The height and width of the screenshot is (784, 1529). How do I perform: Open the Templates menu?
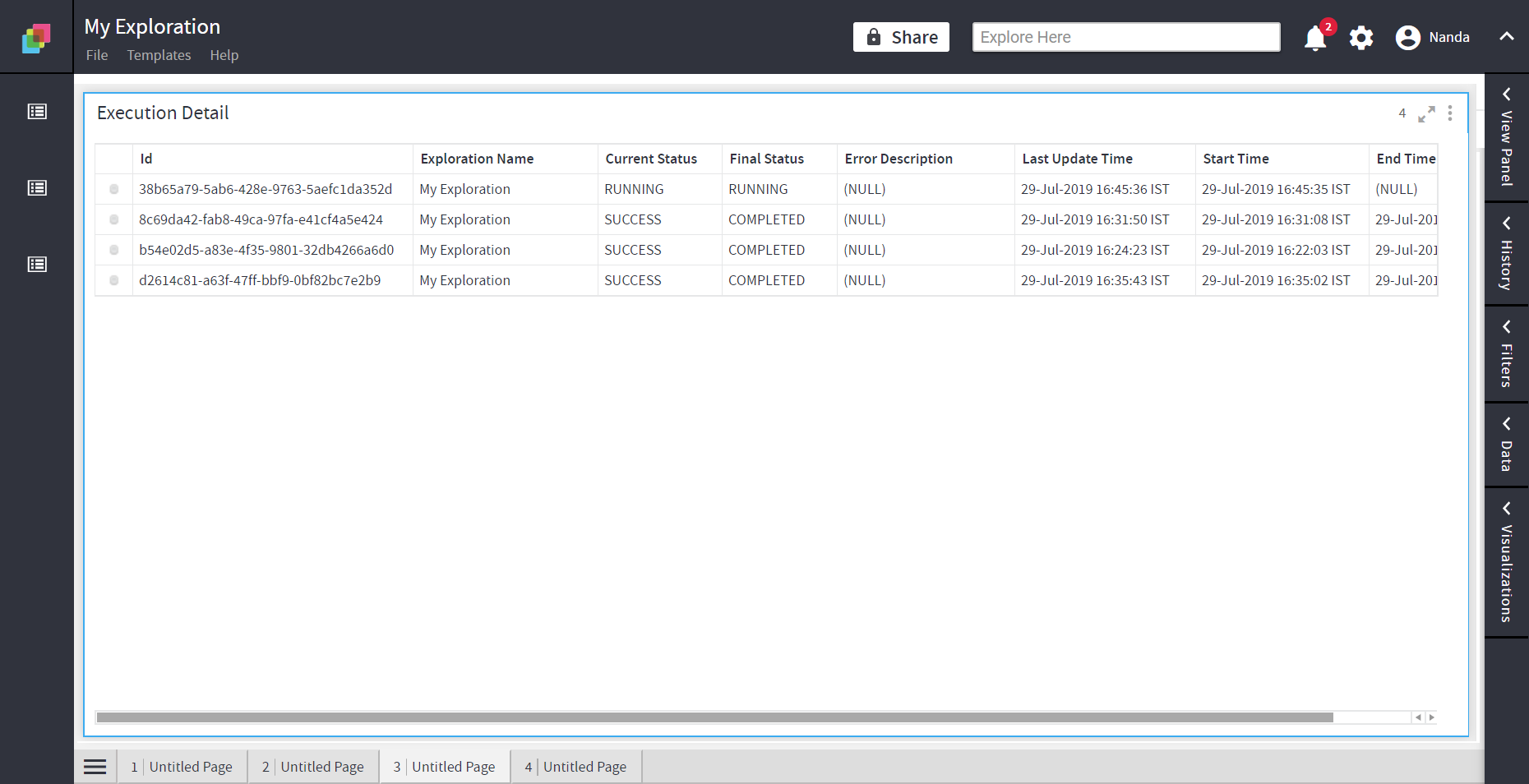[x=159, y=55]
